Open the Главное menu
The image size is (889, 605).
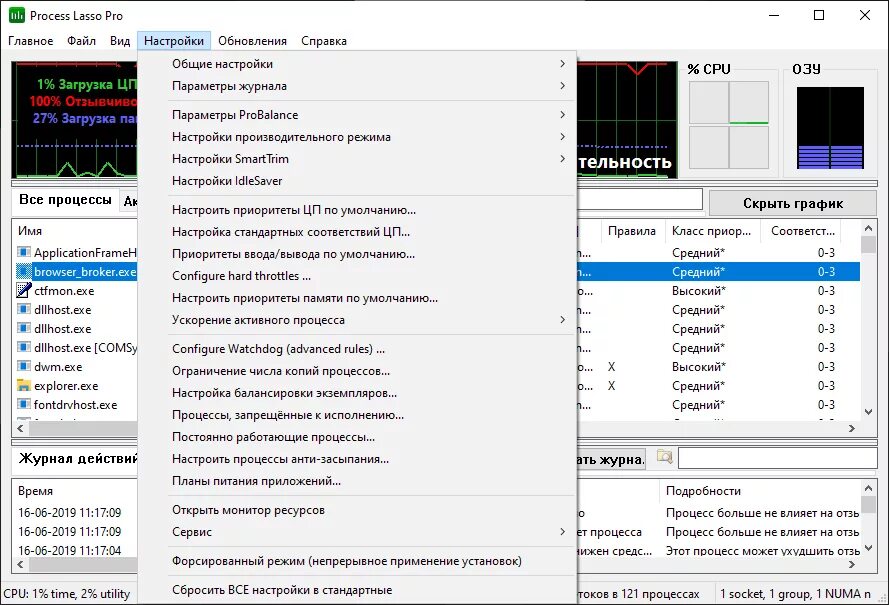(31, 41)
